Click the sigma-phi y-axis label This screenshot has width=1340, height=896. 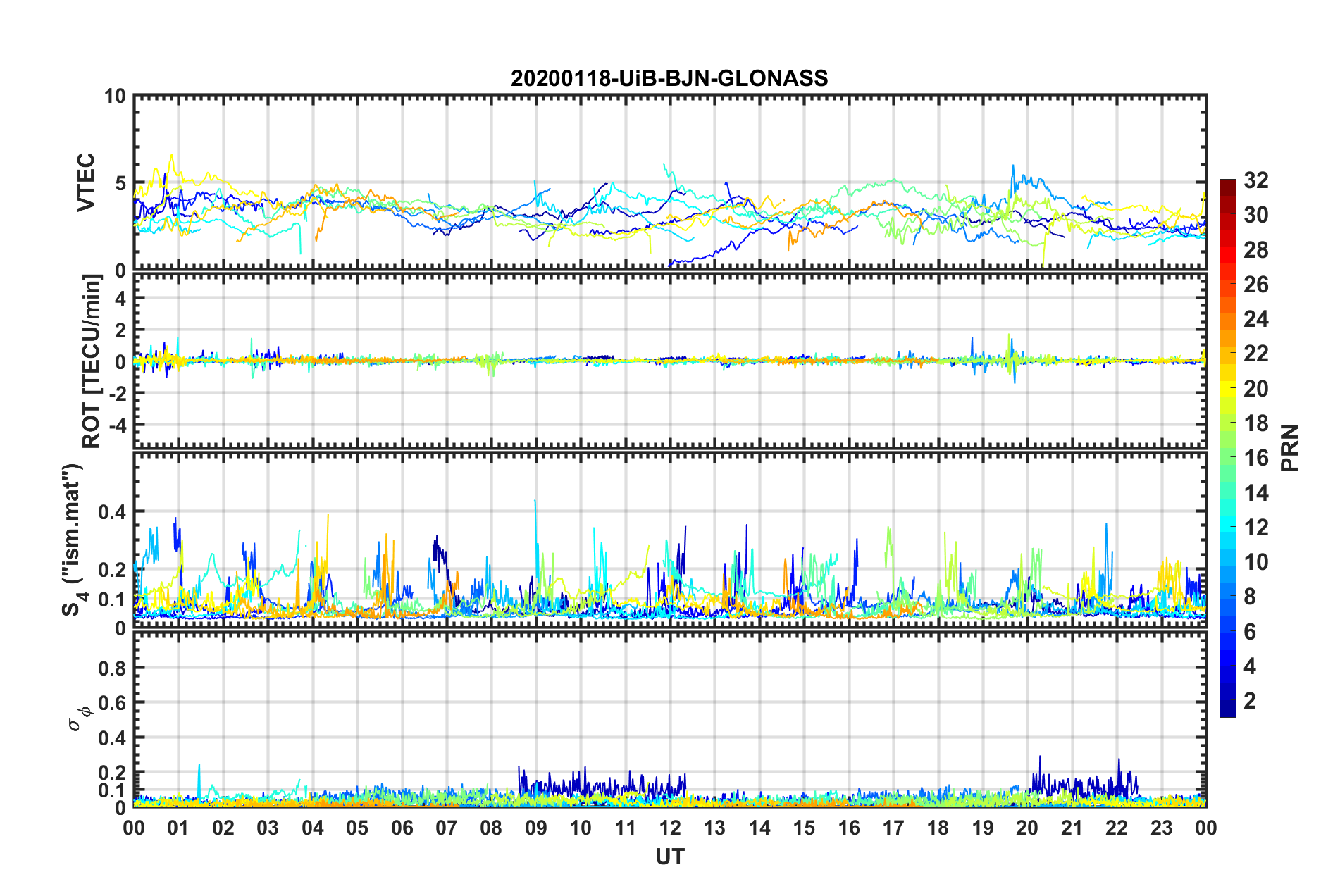click(79, 718)
